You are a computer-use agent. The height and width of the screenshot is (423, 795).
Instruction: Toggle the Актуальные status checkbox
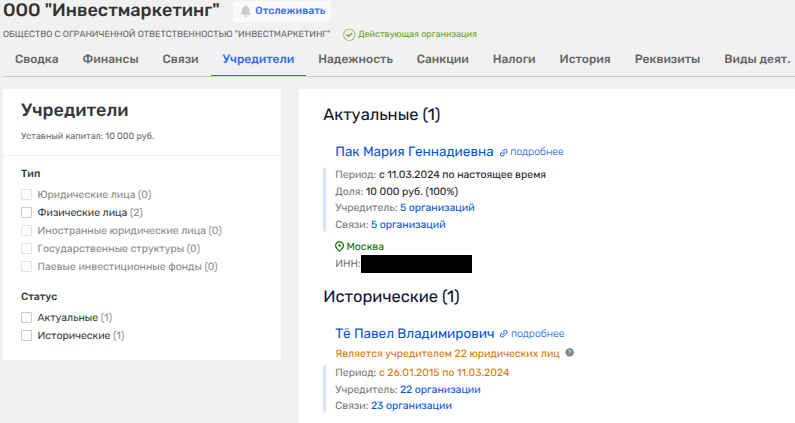27,317
